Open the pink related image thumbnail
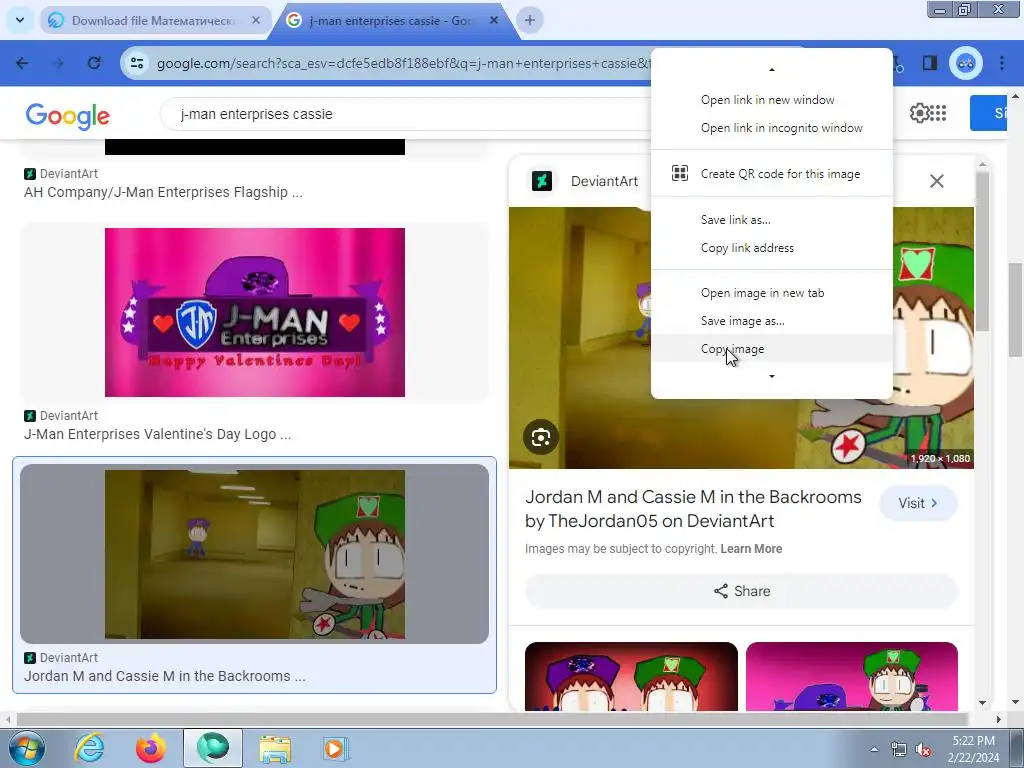Viewport: 1024px width, 768px height. (852, 677)
